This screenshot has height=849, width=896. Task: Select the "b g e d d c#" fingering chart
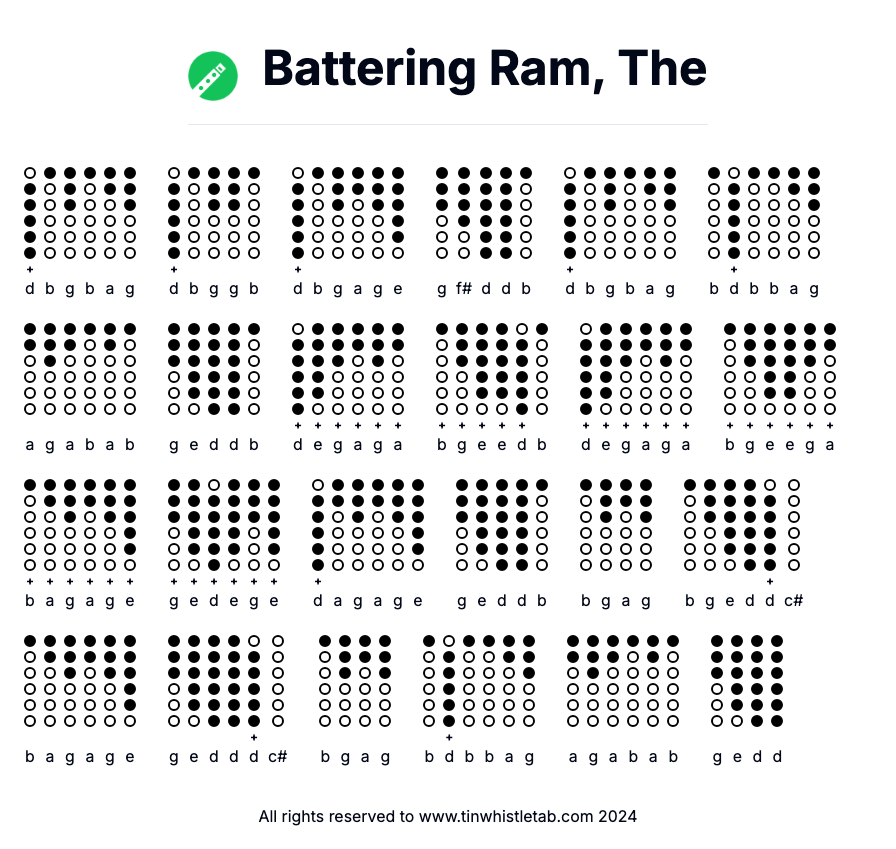click(x=742, y=525)
